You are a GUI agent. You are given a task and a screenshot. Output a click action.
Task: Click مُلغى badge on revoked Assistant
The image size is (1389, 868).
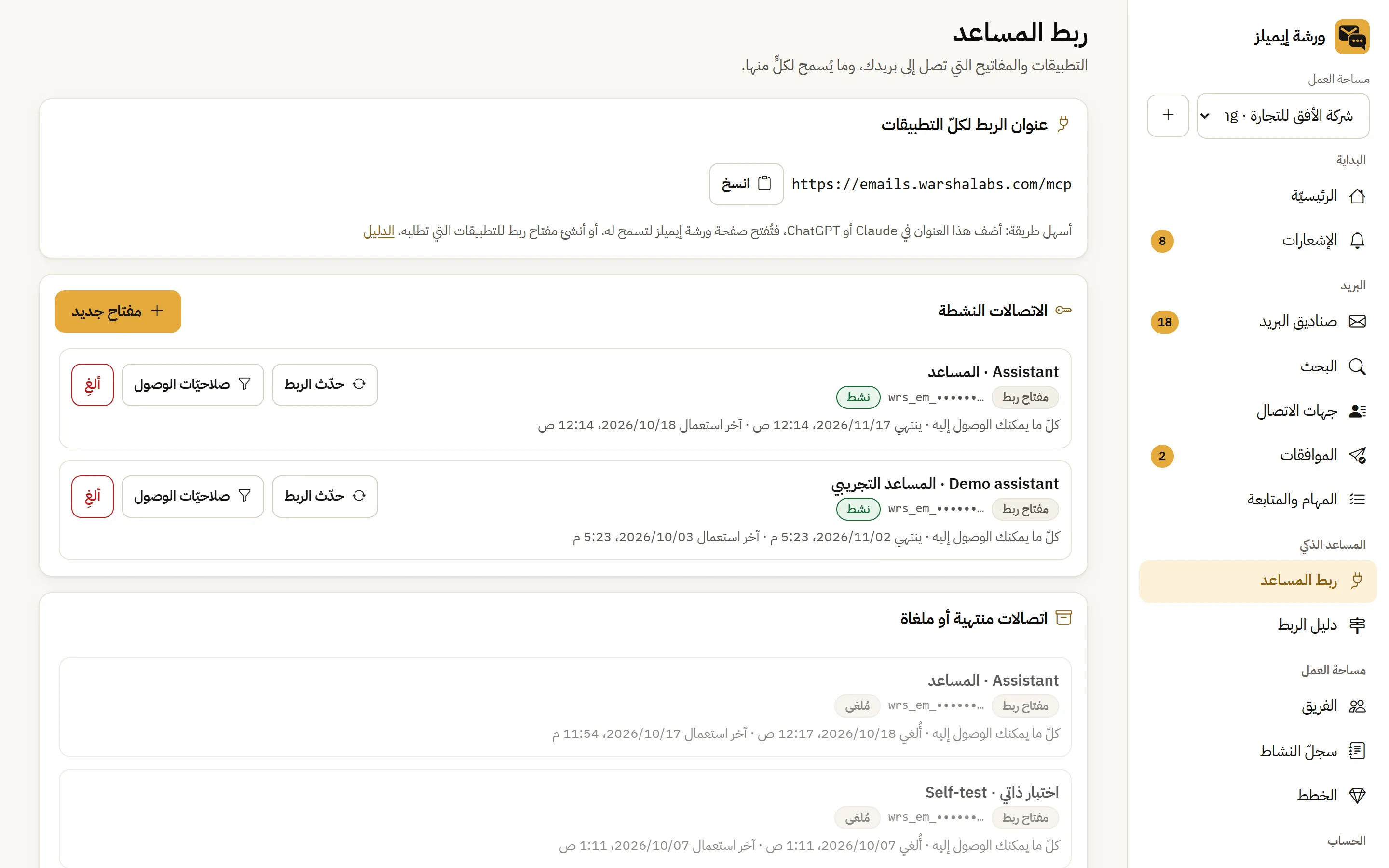[x=857, y=705]
